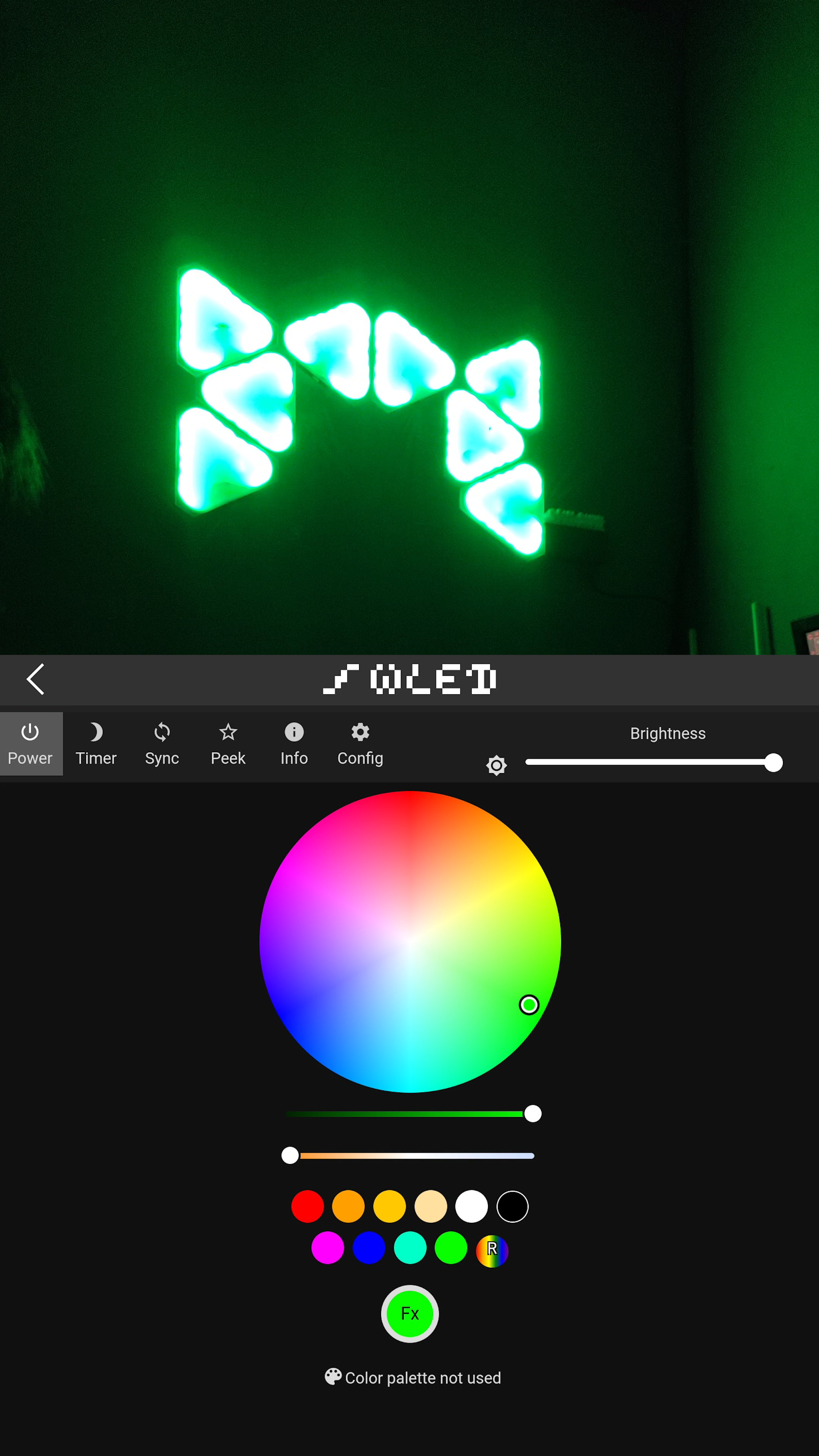Open the Timer nightlight option

coord(96,743)
